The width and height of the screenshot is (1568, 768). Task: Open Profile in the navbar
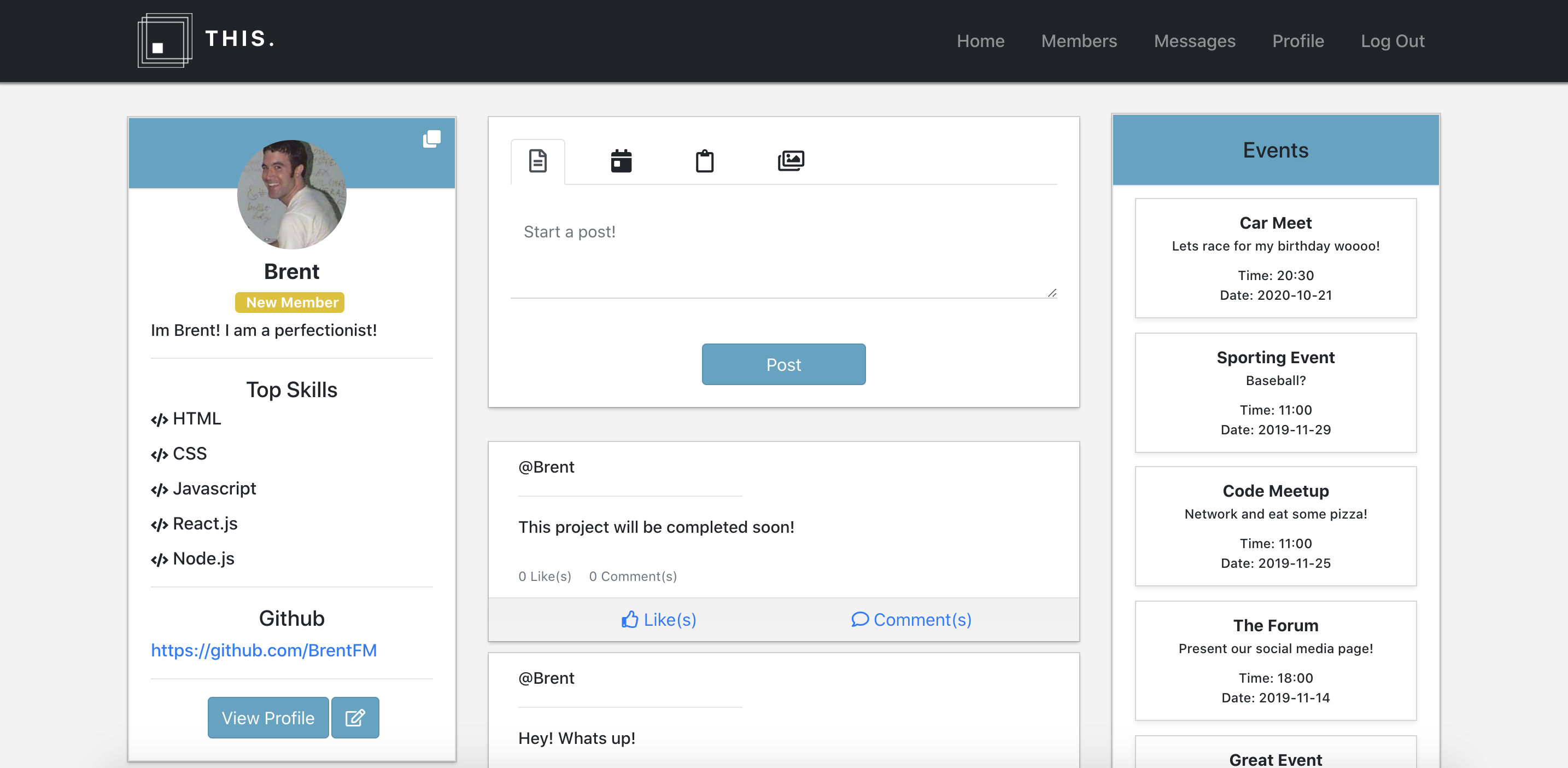click(1298, 41)
